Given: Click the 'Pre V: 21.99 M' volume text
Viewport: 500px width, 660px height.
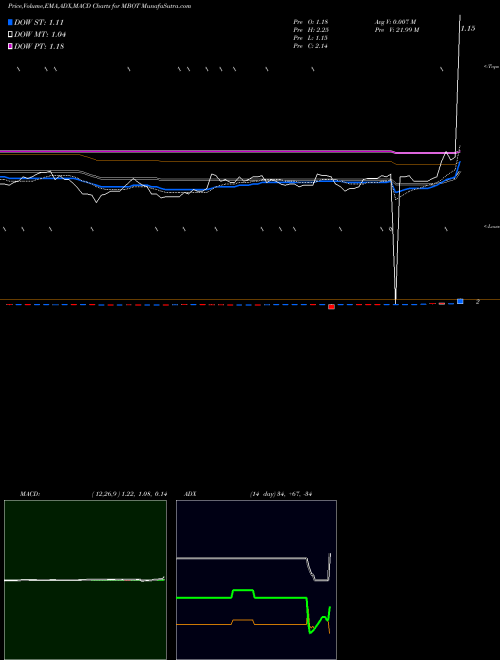Looking at the screenshot, I should click(x=397, y=30).
